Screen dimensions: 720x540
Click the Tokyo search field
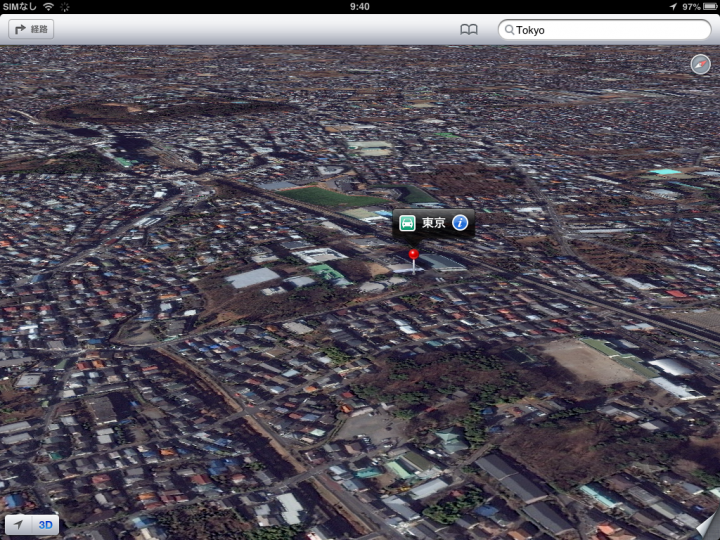coord(604,30)
